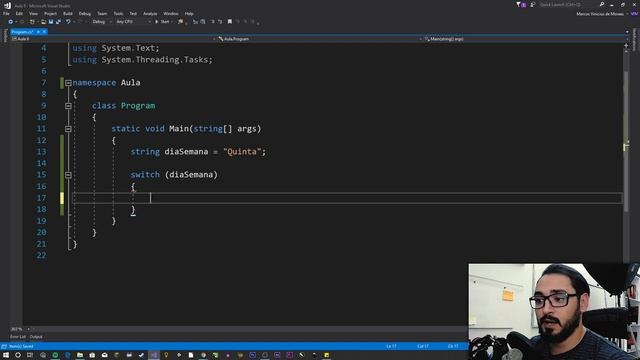Click the Undo toolbar icon
The image size is (640, 360).
click(x=68, y=22)
